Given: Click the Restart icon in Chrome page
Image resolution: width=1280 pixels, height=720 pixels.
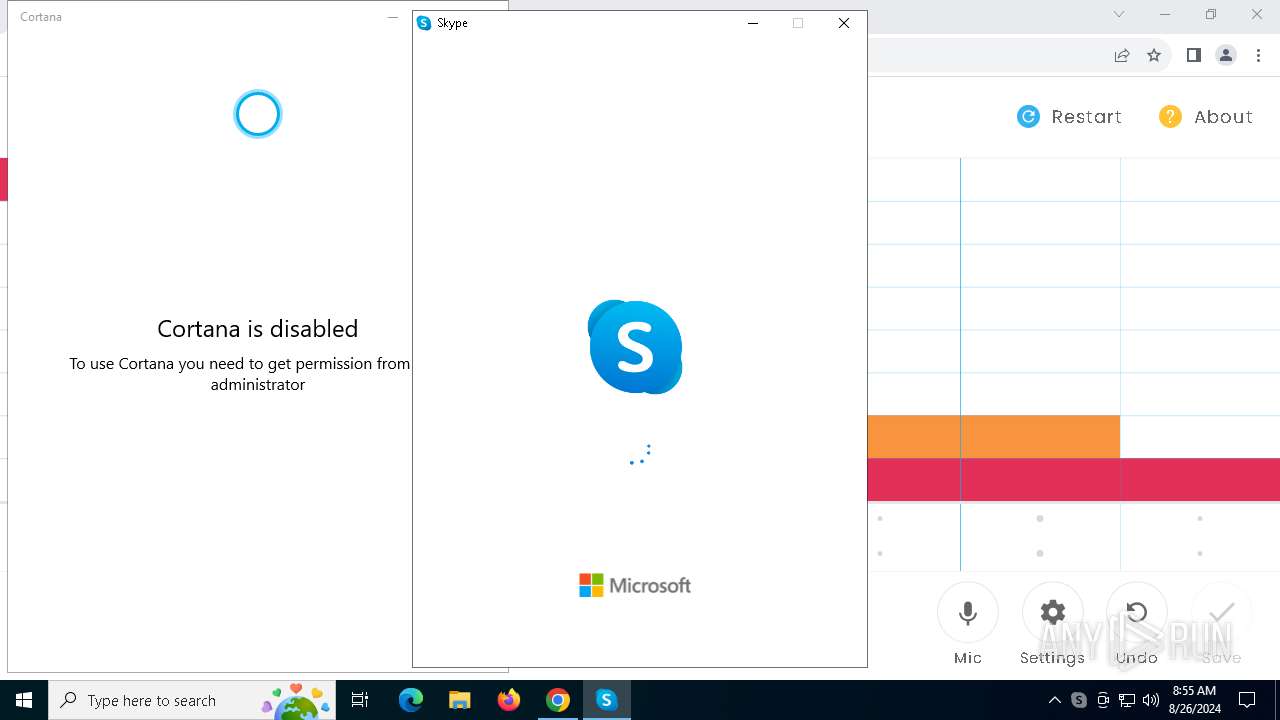Looking at the screenshot, I should 1028,117.
